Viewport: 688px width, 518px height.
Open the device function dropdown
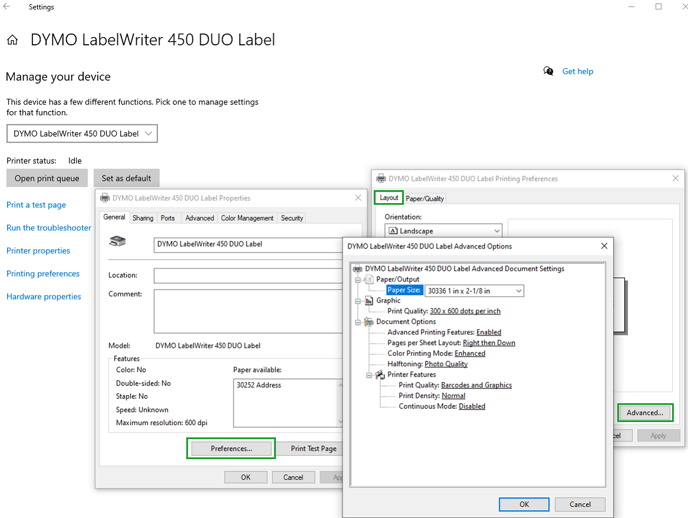pyautogui.click(x=82, y=134)
